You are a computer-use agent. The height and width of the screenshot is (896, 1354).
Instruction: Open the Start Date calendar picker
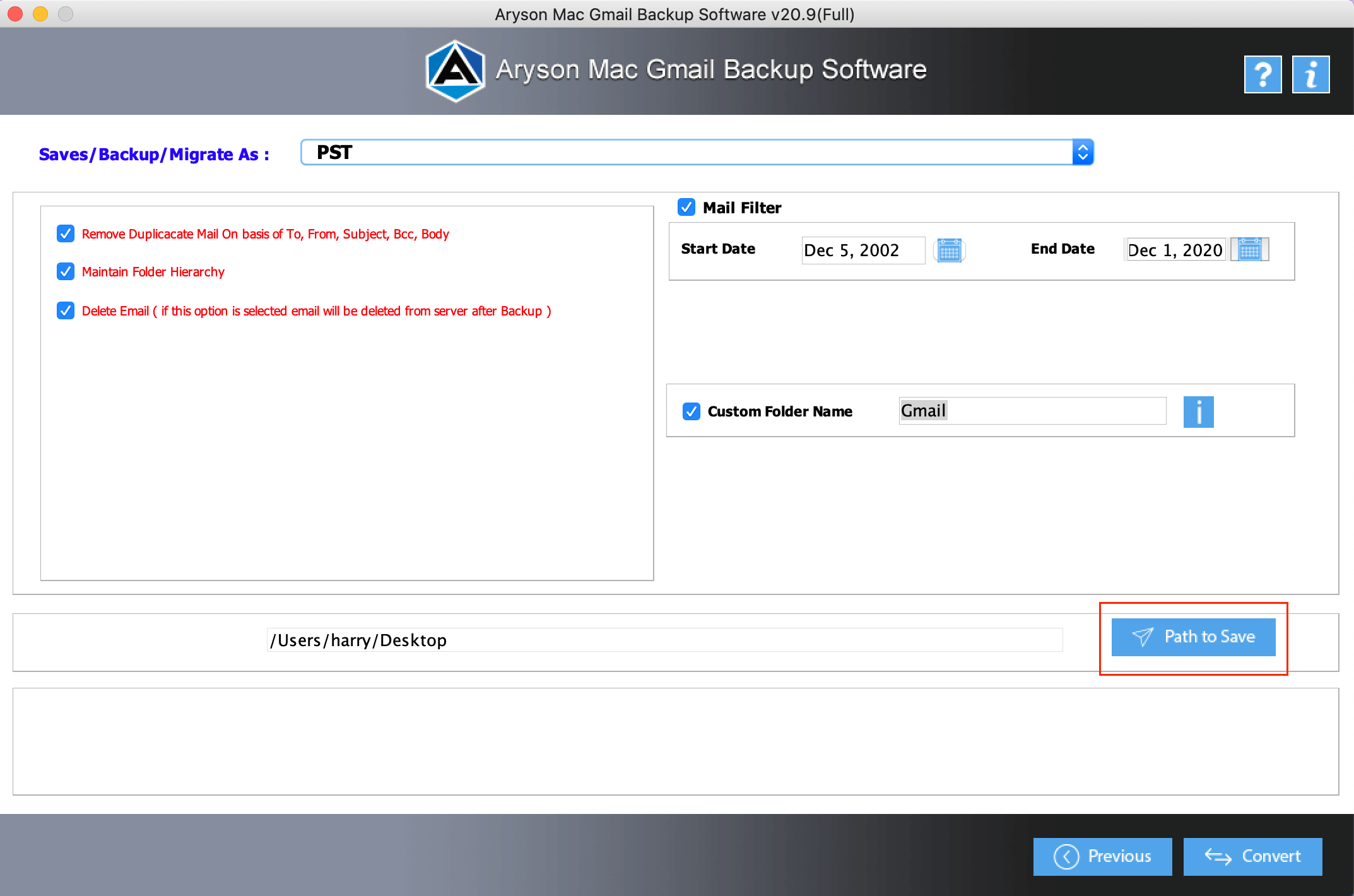pos(949,251)
